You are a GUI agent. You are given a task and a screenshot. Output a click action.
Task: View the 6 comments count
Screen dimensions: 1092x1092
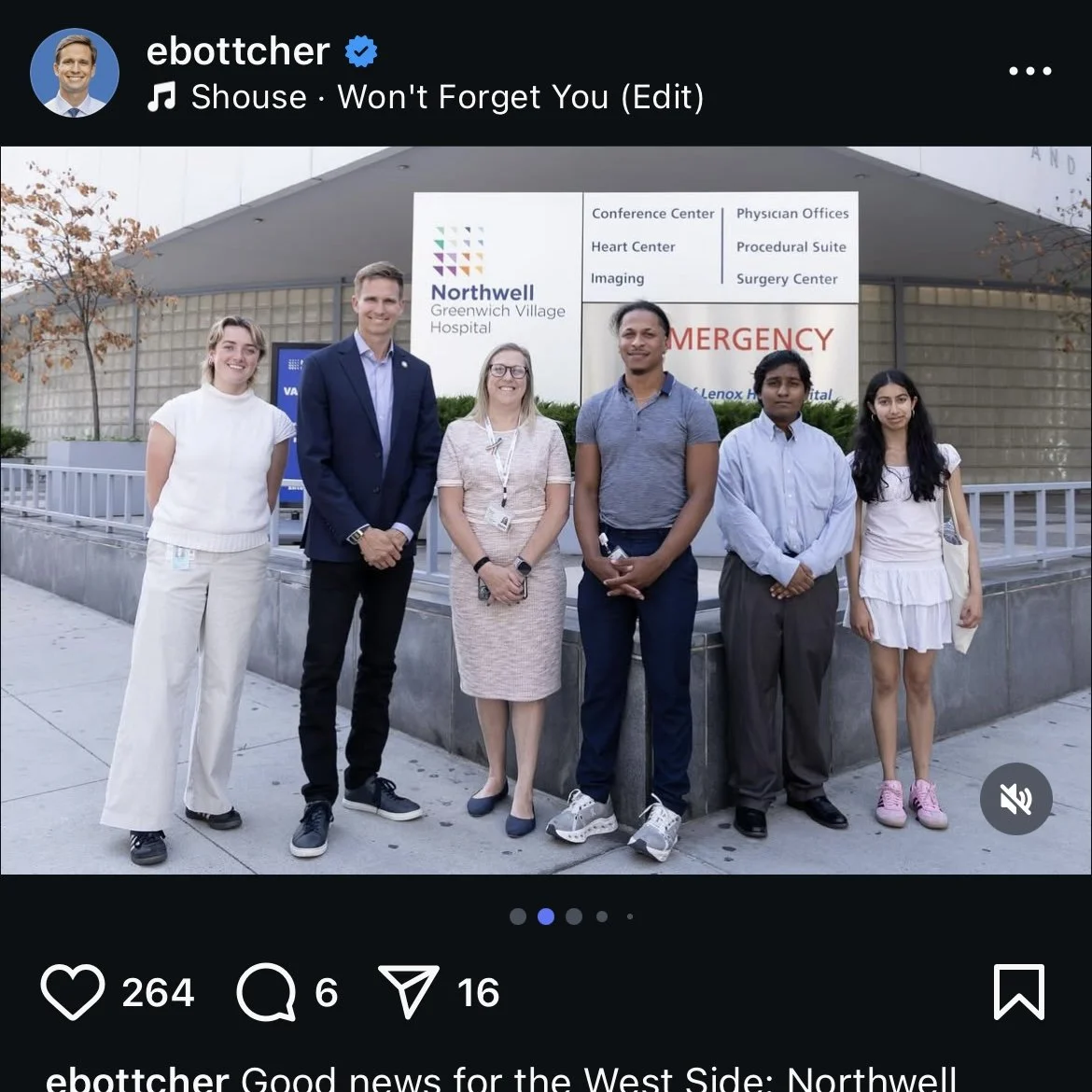[326, 992]
